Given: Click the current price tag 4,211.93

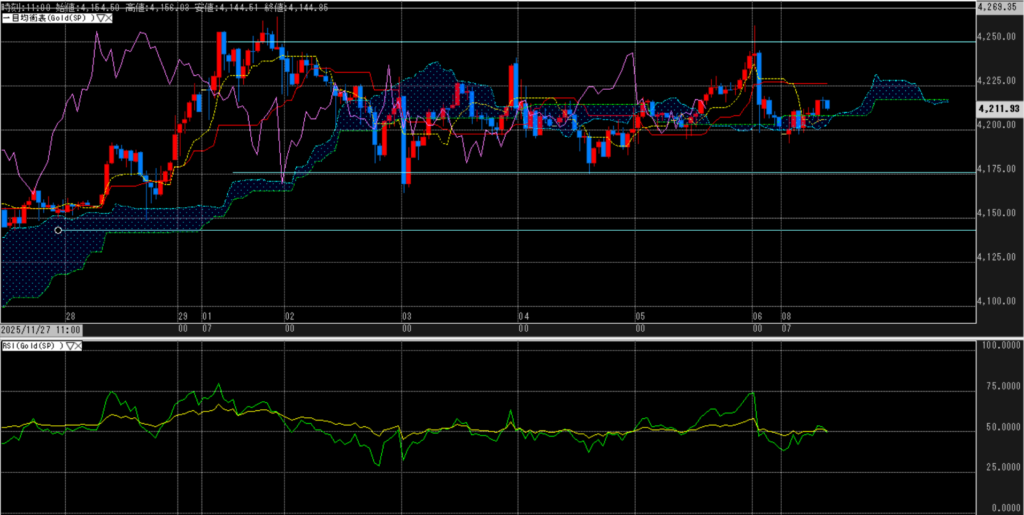Looking at the screenshot, I should tap(998, 108).
